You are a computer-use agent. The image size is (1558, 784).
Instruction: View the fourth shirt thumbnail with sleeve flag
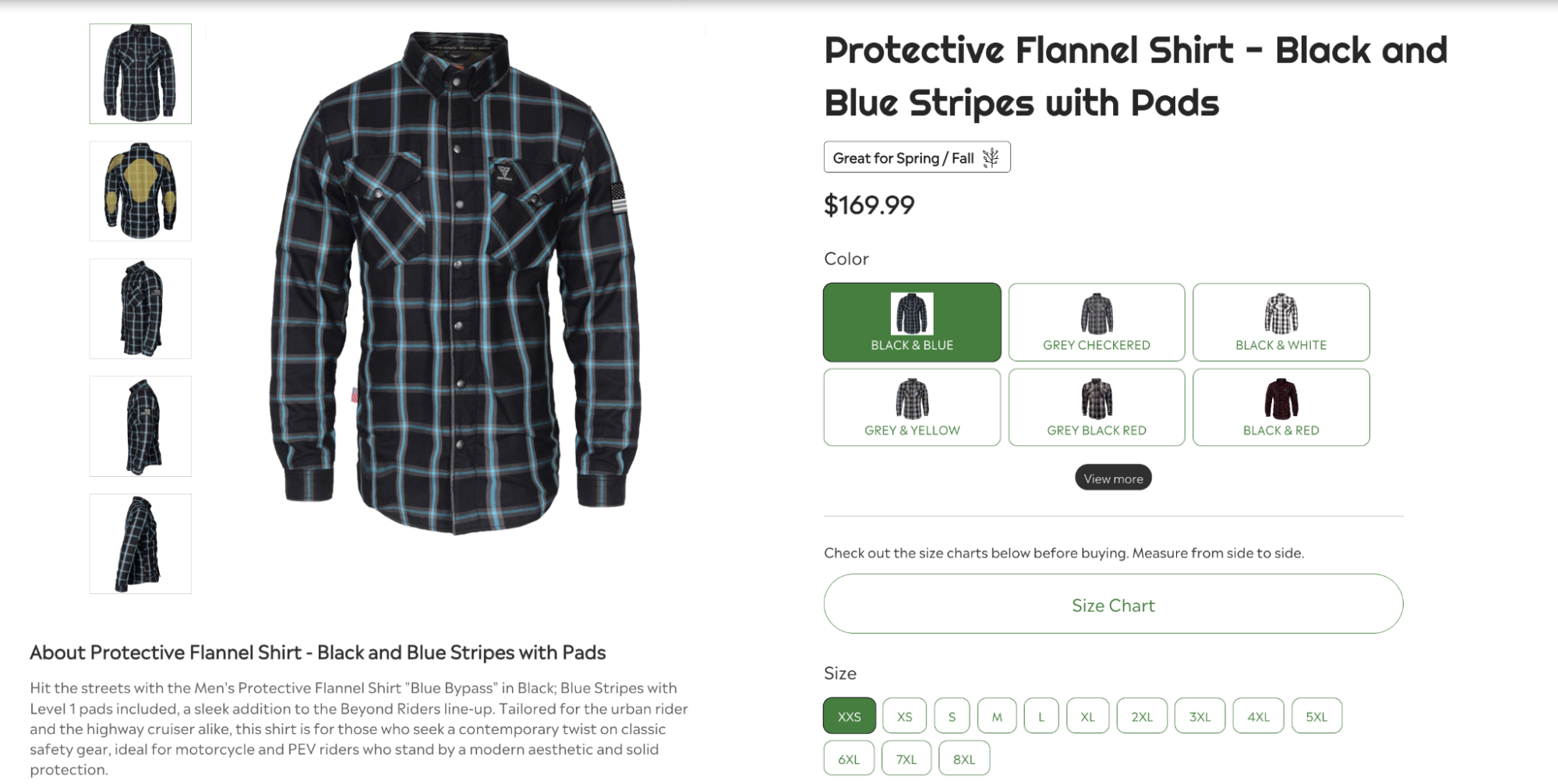140,426
